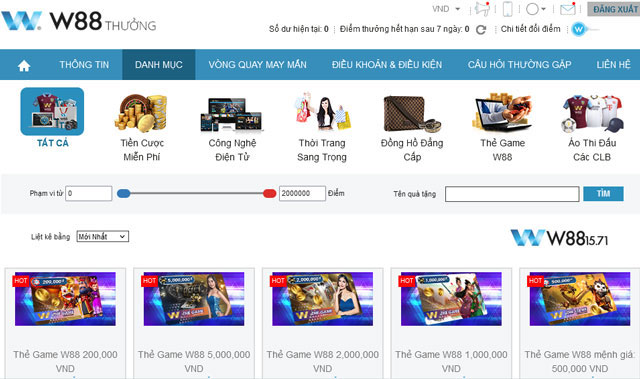The height and width of the screenshot is (379, 640).
Task: Click the red maximum handle on points slider
Action: coord(269,193)
